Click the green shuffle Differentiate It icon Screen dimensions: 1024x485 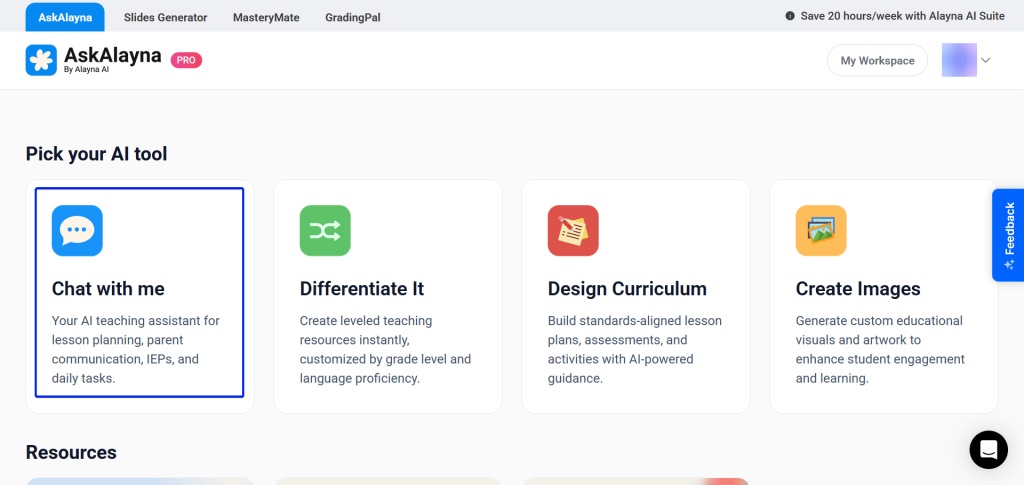(325, 231)
